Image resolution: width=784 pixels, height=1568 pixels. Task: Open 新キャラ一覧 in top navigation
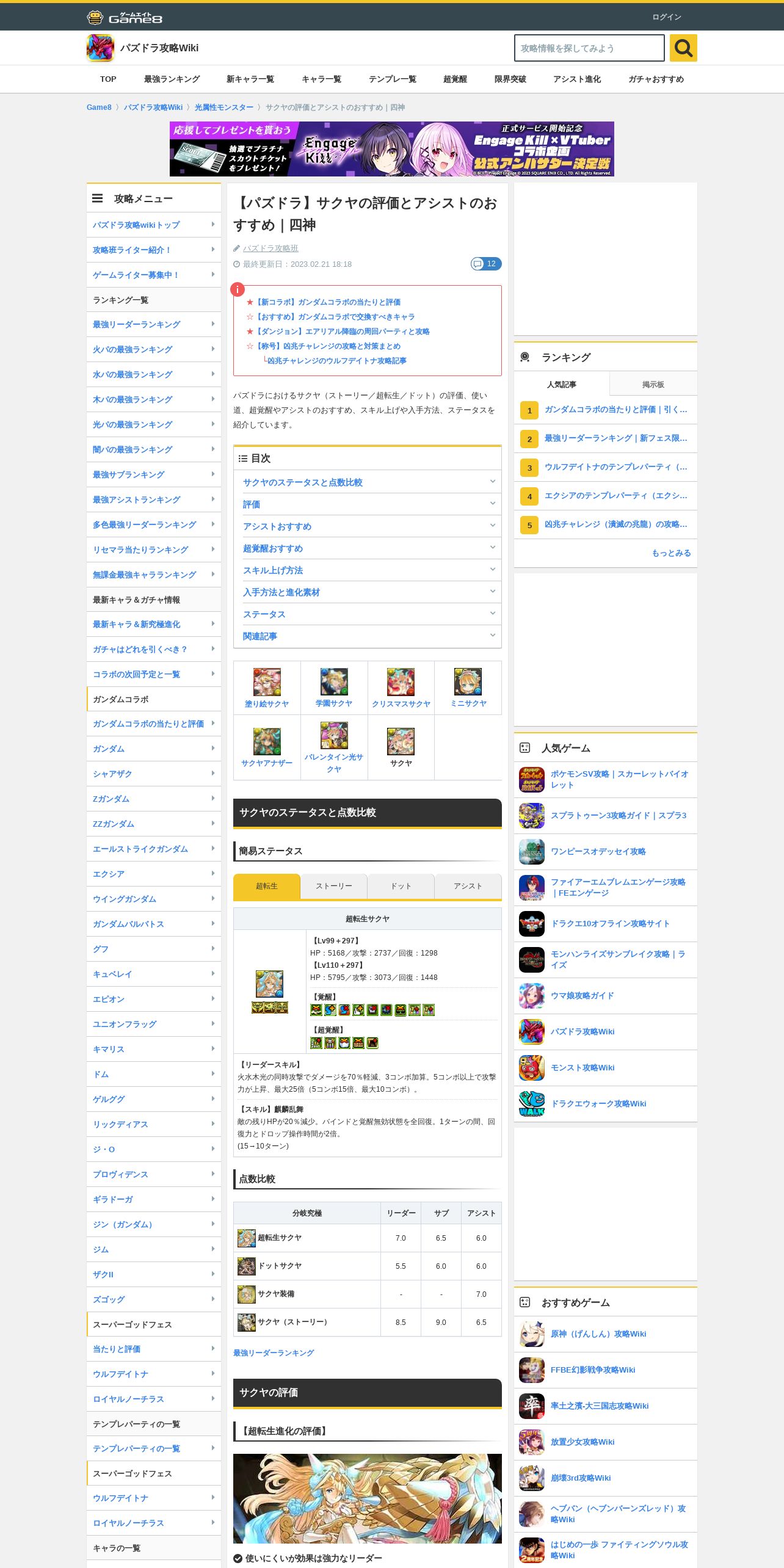[x=250, y=79]
